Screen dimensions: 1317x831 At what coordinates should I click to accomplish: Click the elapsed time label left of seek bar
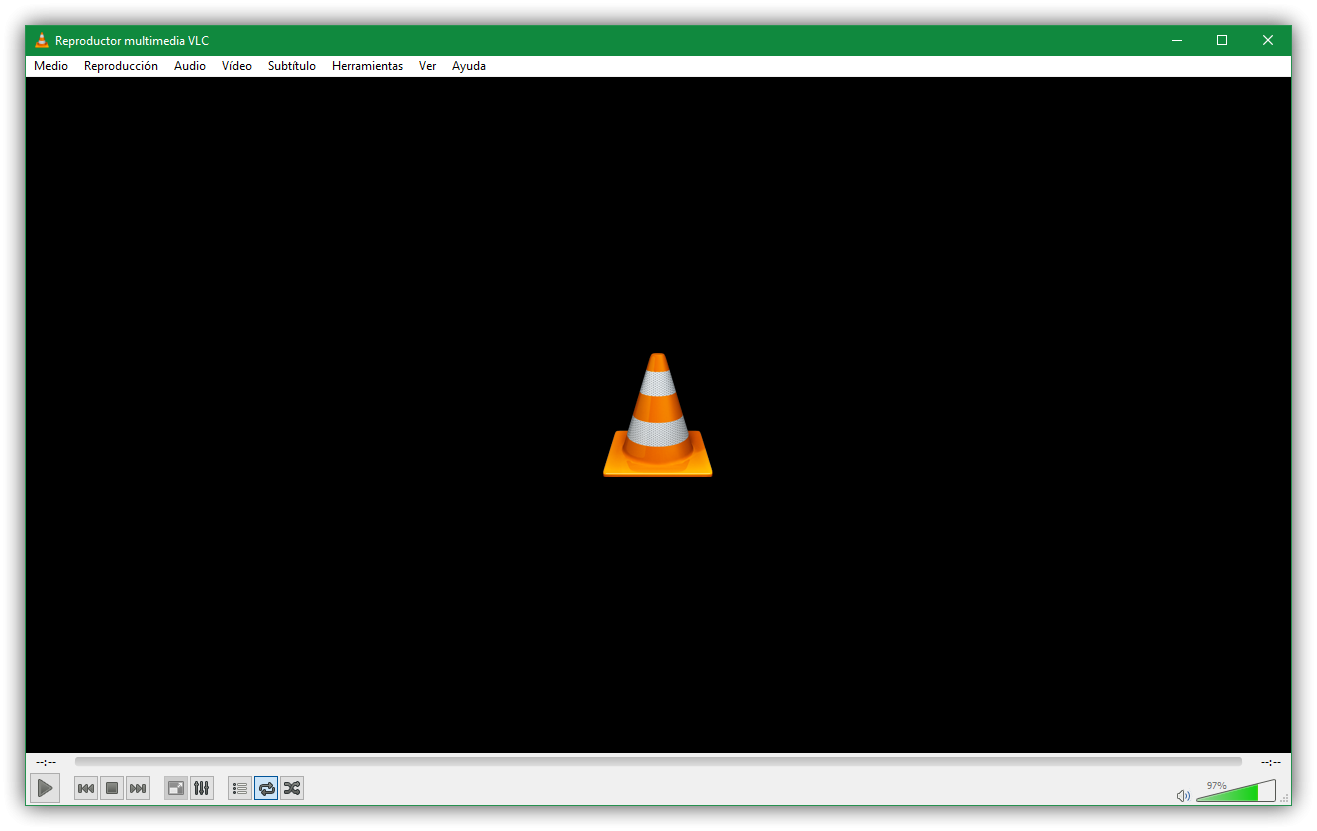tap(46, 762)
